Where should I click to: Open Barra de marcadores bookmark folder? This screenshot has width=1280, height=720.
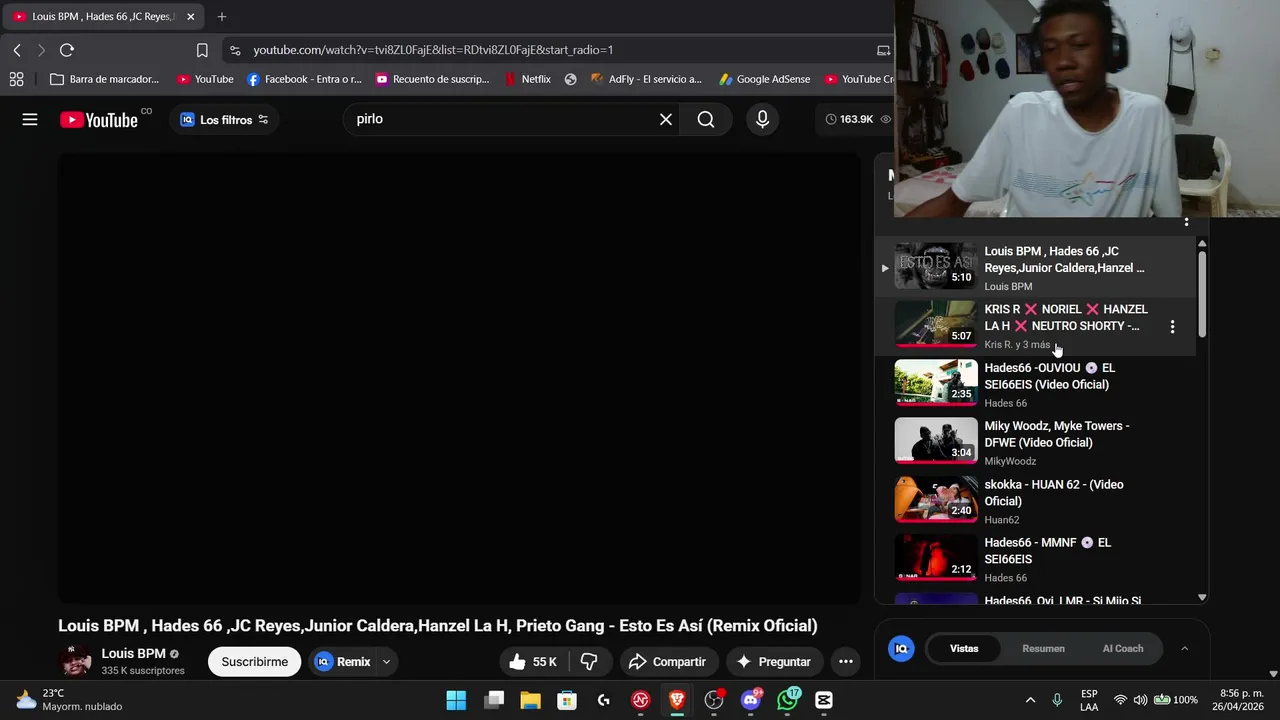pyautogui.click(x=104, y=79)
